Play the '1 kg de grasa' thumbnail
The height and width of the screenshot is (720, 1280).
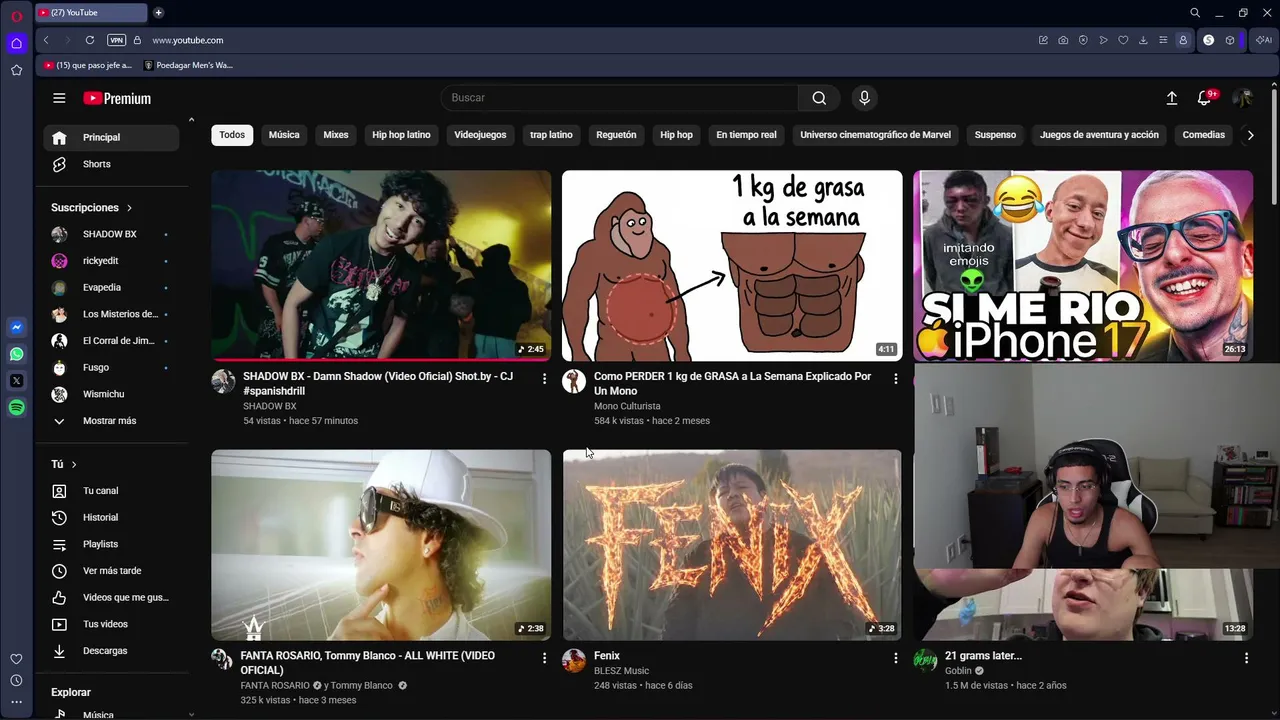(732, 266)
